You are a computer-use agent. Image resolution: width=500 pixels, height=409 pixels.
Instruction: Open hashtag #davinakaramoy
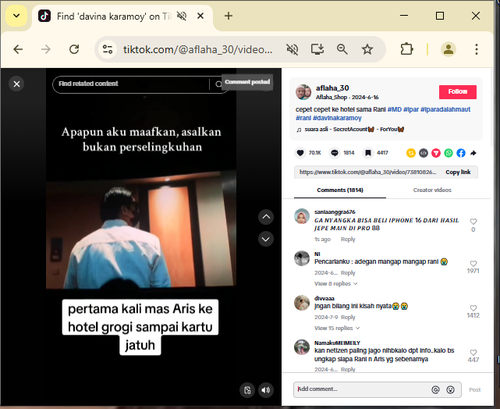(337, 118)
